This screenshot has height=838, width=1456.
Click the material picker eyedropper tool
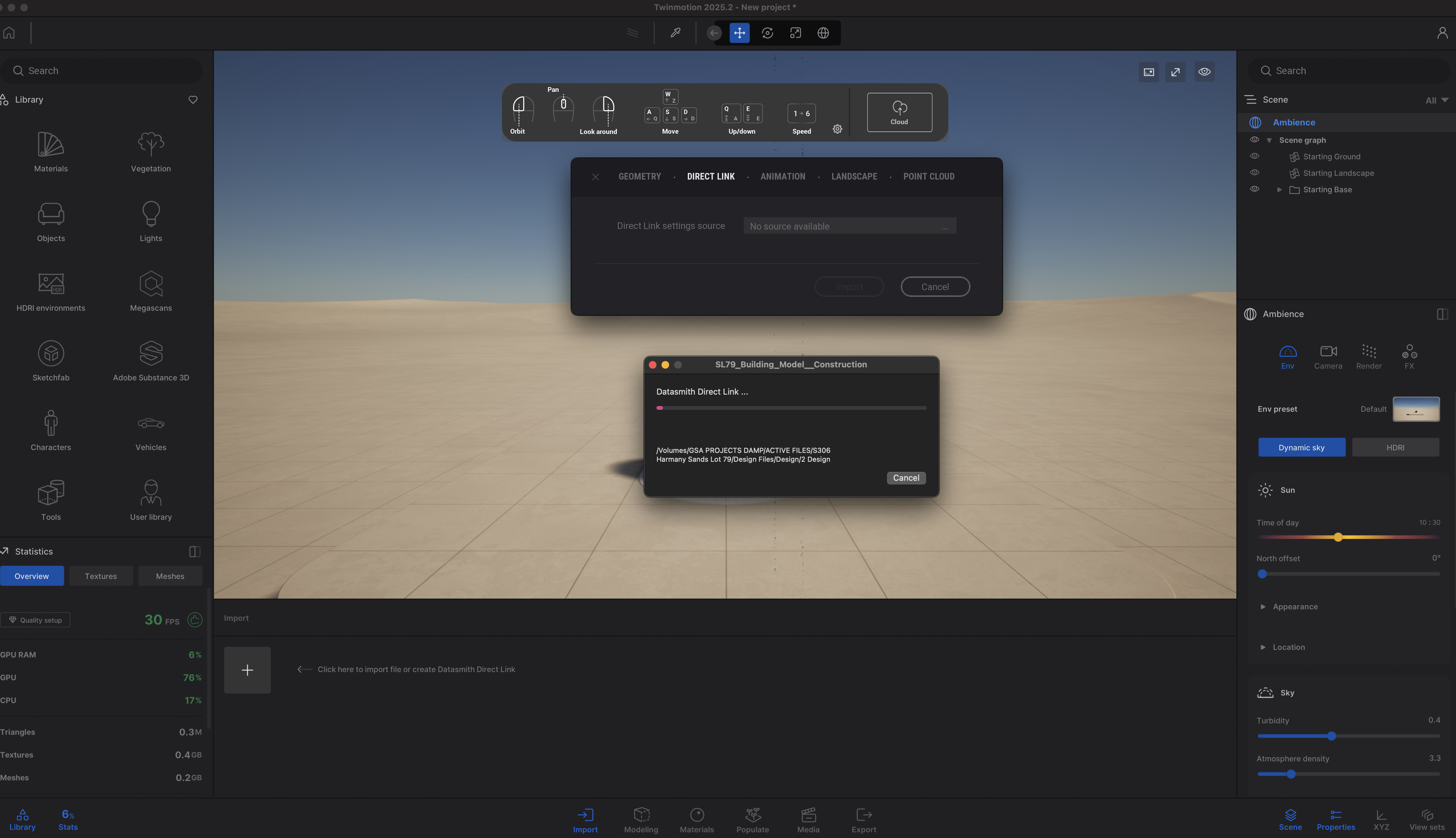click(675, 33)
